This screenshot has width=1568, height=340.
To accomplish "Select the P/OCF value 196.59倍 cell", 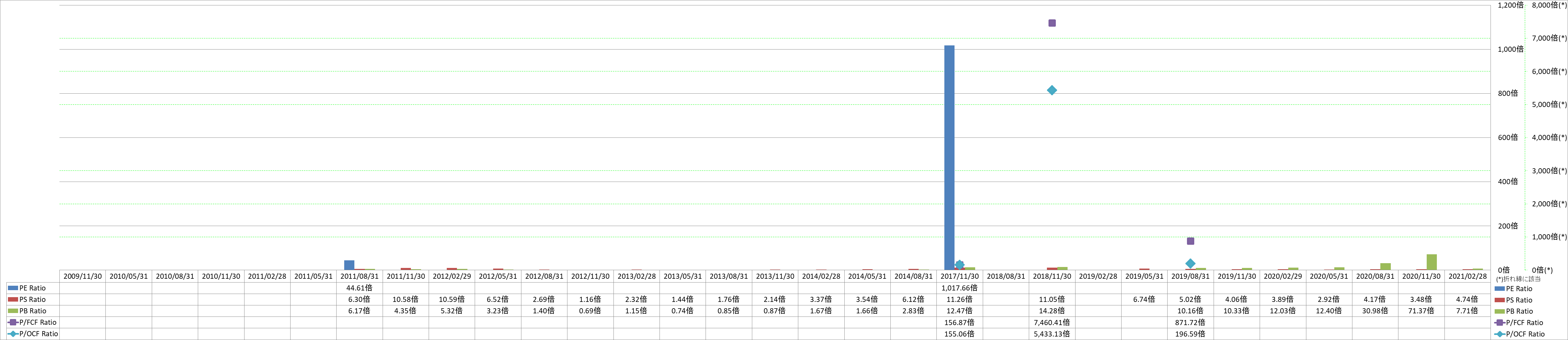I will [1190, 334].
